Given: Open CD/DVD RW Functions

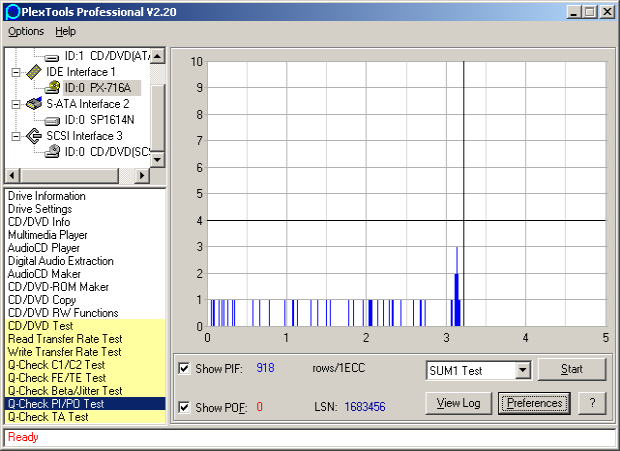Looking at the screenshot, I should [63, 313].
